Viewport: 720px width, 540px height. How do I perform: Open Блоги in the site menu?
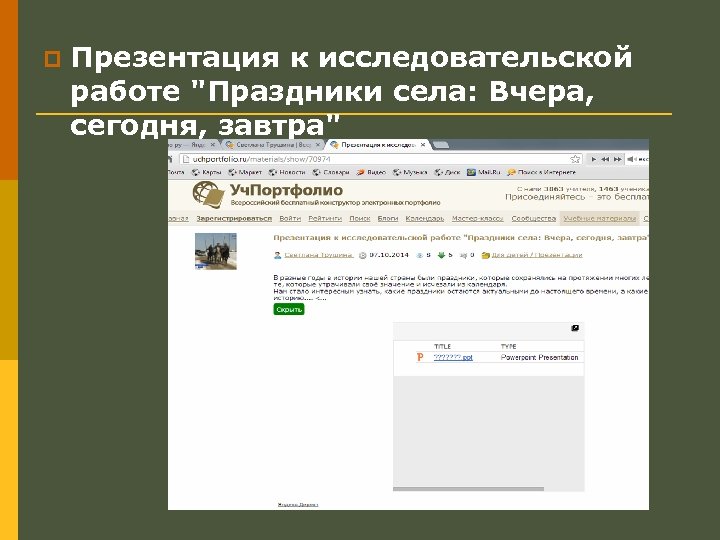(388, 219)
